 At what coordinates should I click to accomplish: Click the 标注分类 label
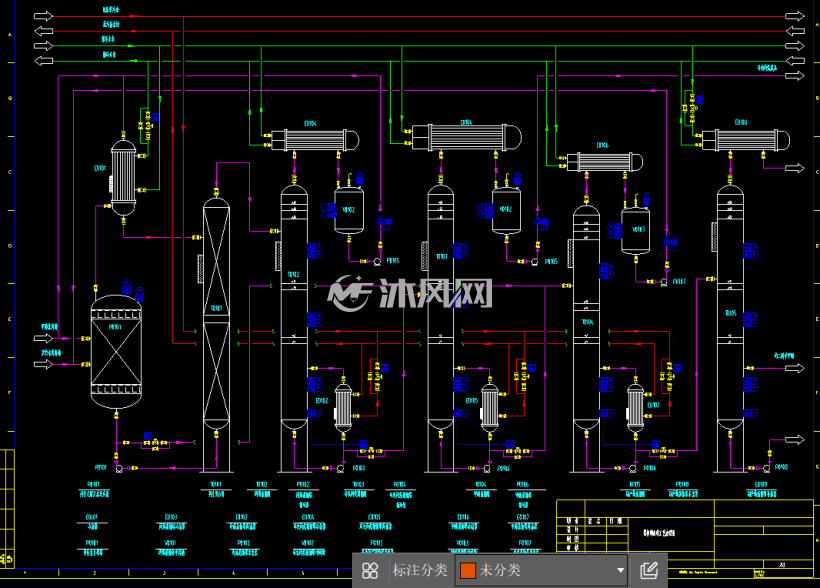point(420,570)
